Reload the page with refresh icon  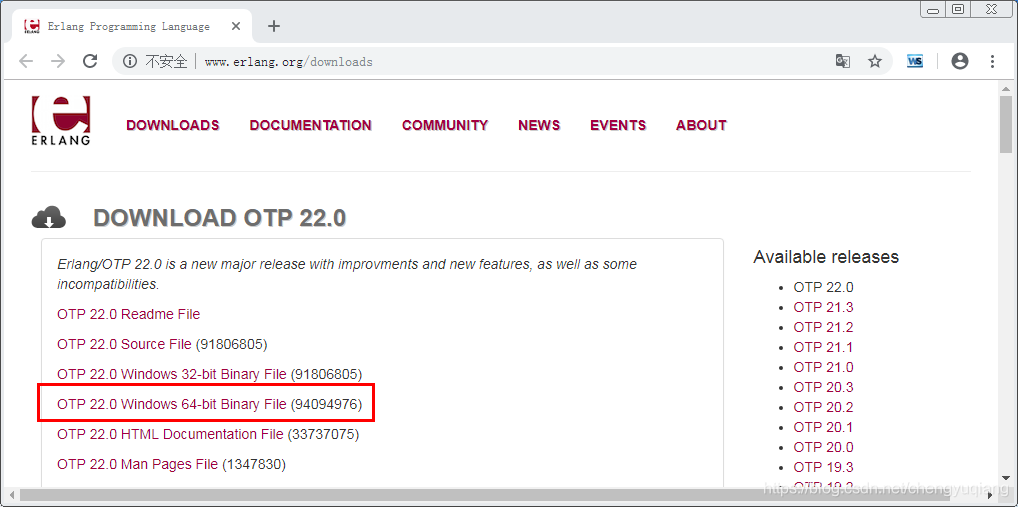click(90, 62)
